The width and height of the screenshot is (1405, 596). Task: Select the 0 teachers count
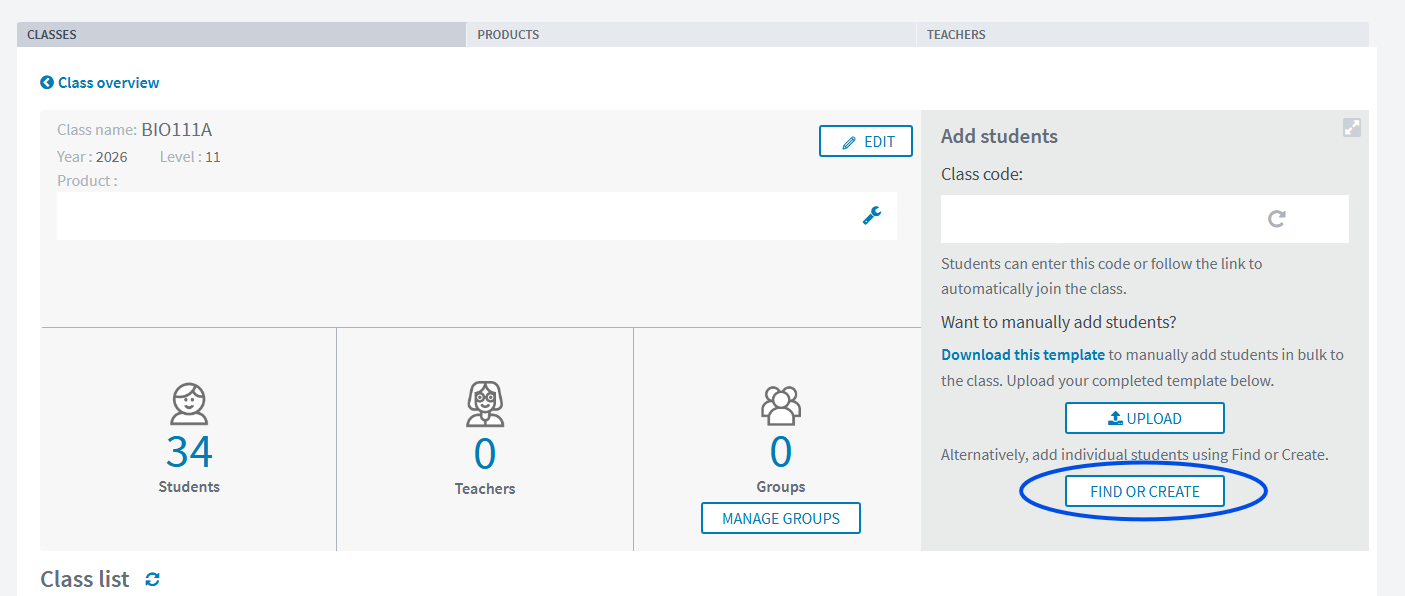pyautogui.click(x=485, y=453)
